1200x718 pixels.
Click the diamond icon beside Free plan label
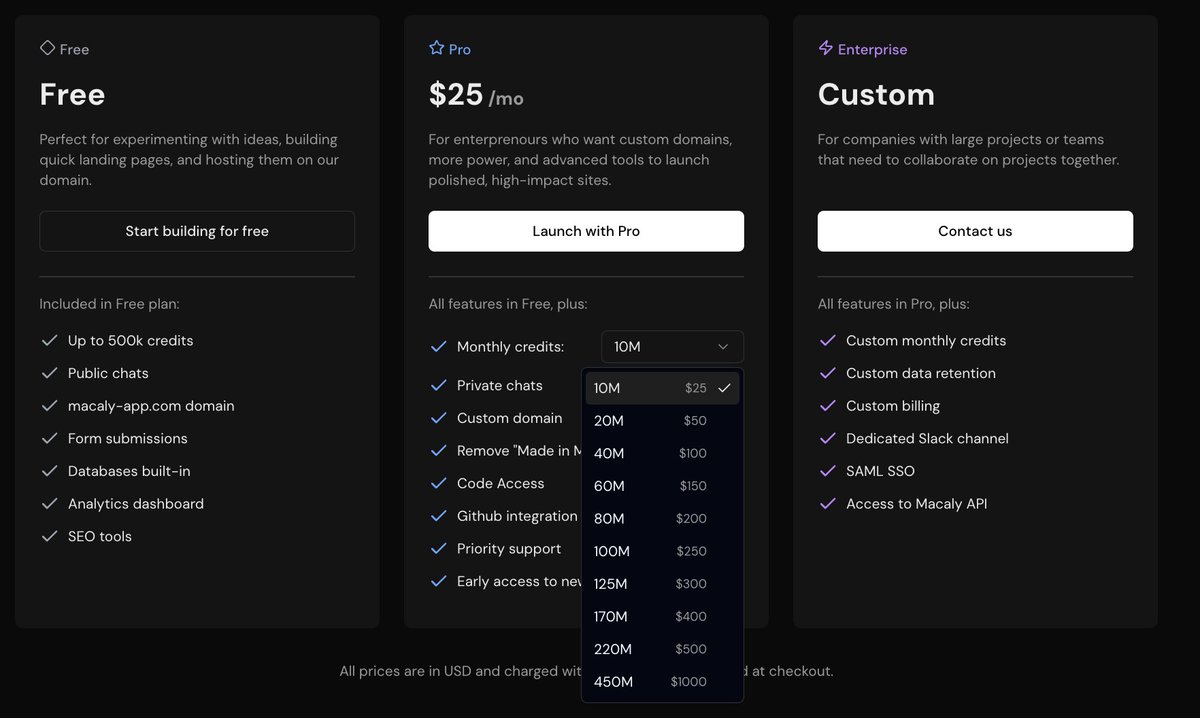point(47,48)
